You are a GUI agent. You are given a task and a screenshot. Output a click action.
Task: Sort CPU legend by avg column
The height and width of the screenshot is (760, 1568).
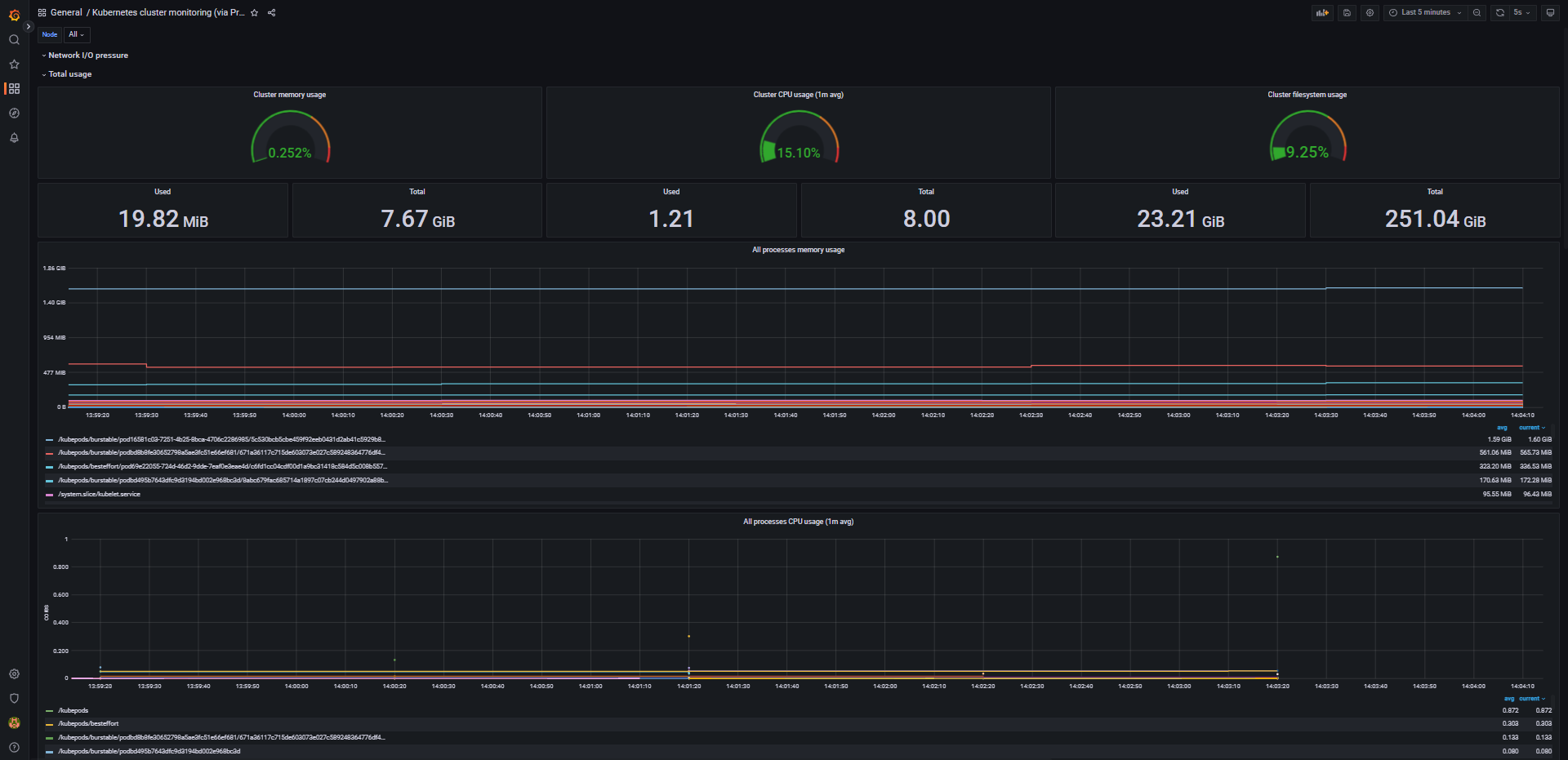tap(1508, 699)
